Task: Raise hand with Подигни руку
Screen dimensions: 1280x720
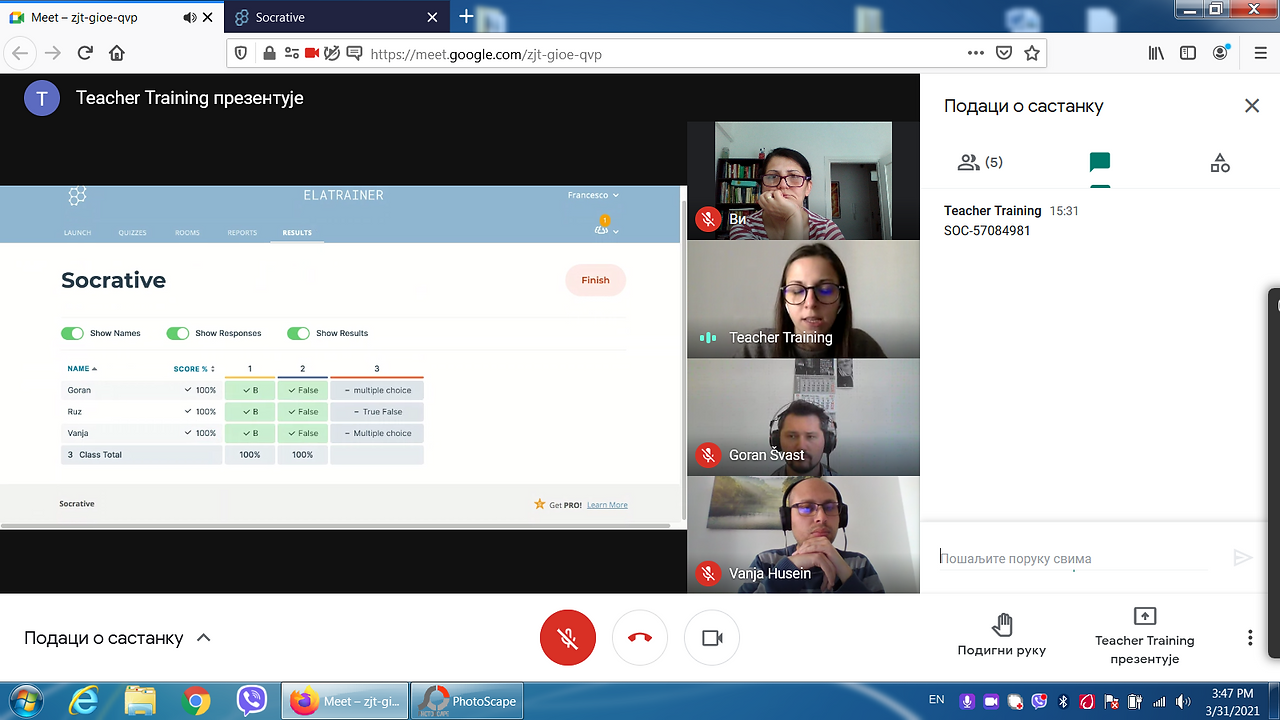Action: point(1002,636)
